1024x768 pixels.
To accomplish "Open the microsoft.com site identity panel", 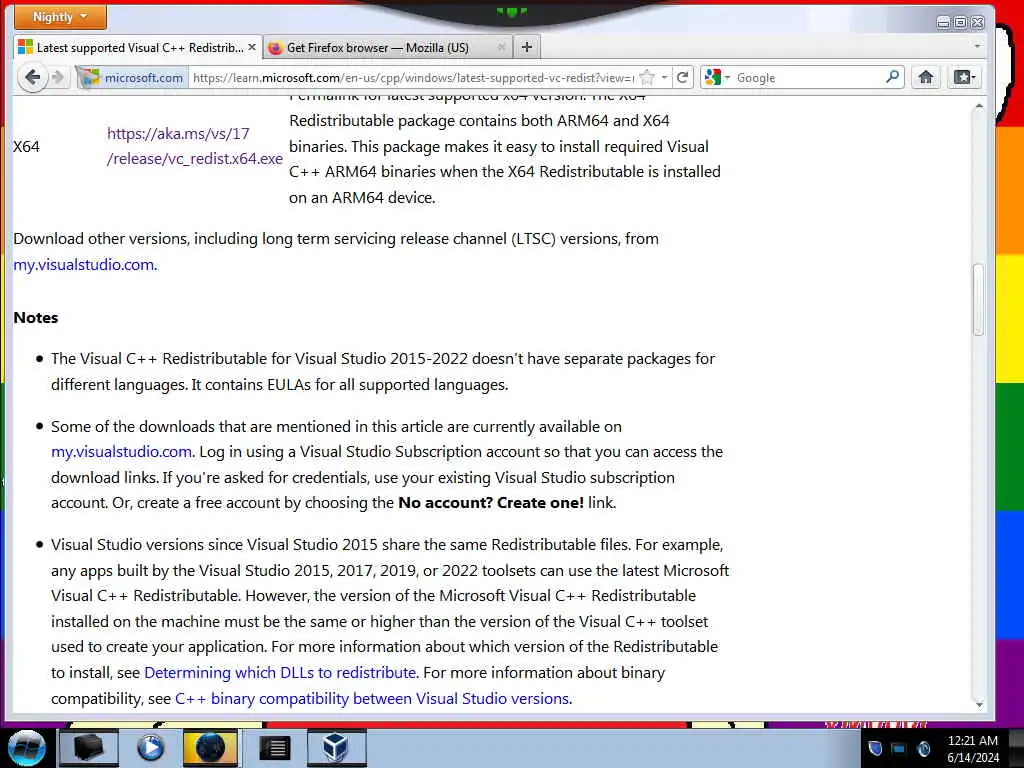I will [x=132, y=78].
